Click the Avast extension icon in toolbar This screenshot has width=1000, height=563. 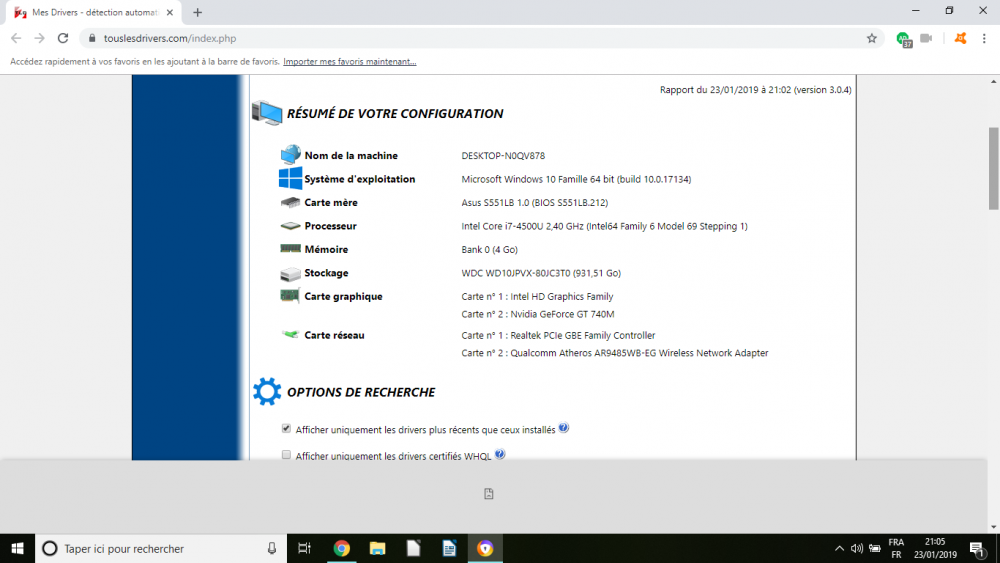[960, 38]
